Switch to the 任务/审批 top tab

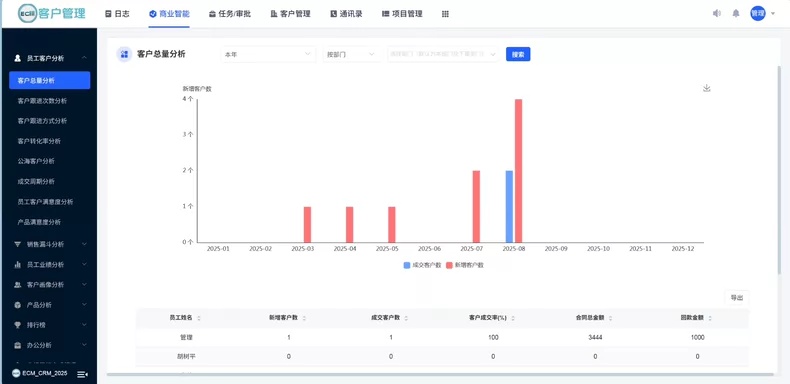pyautogui.click(x=230, y=14)
